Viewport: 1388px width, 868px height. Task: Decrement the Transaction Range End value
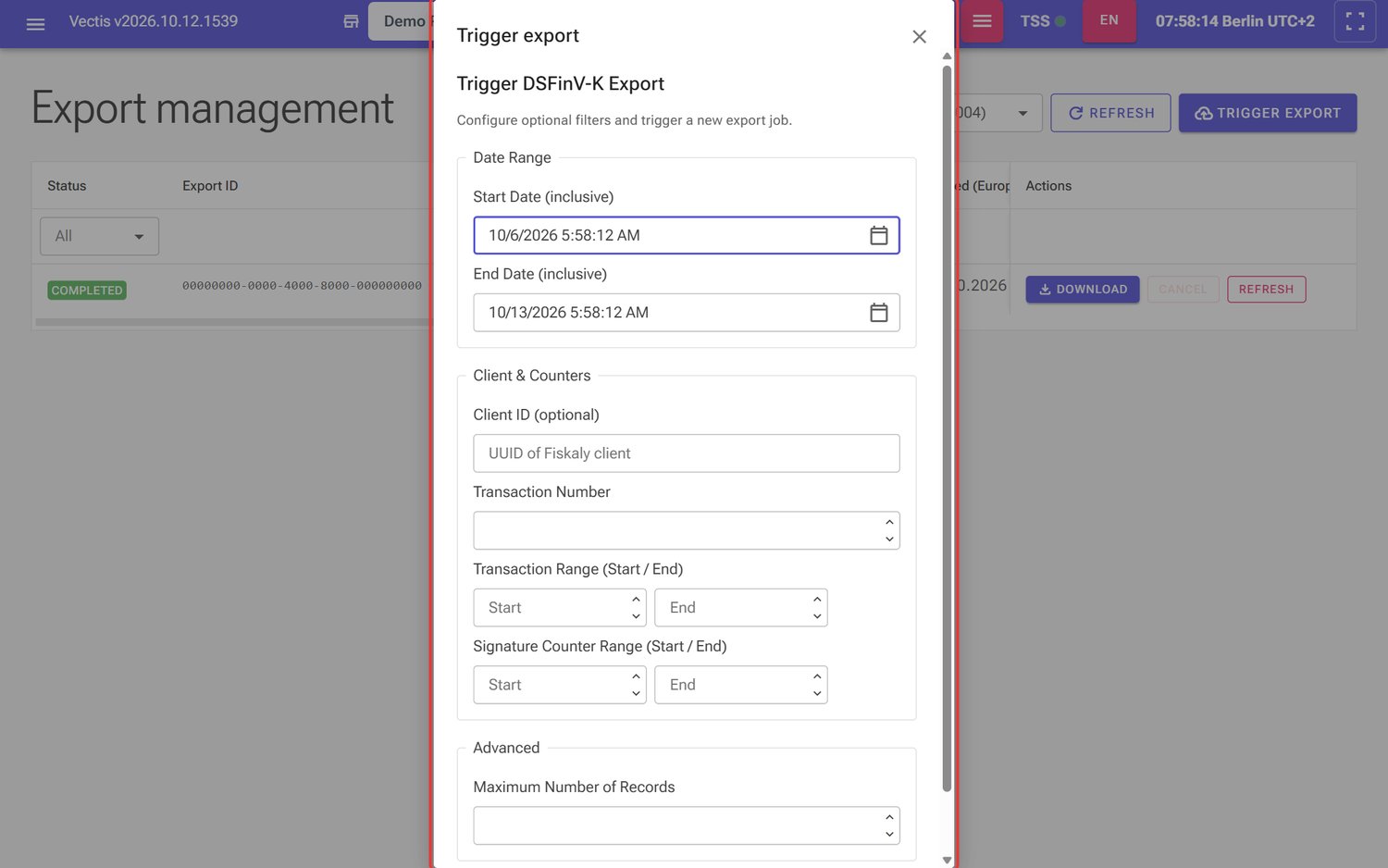817,616
